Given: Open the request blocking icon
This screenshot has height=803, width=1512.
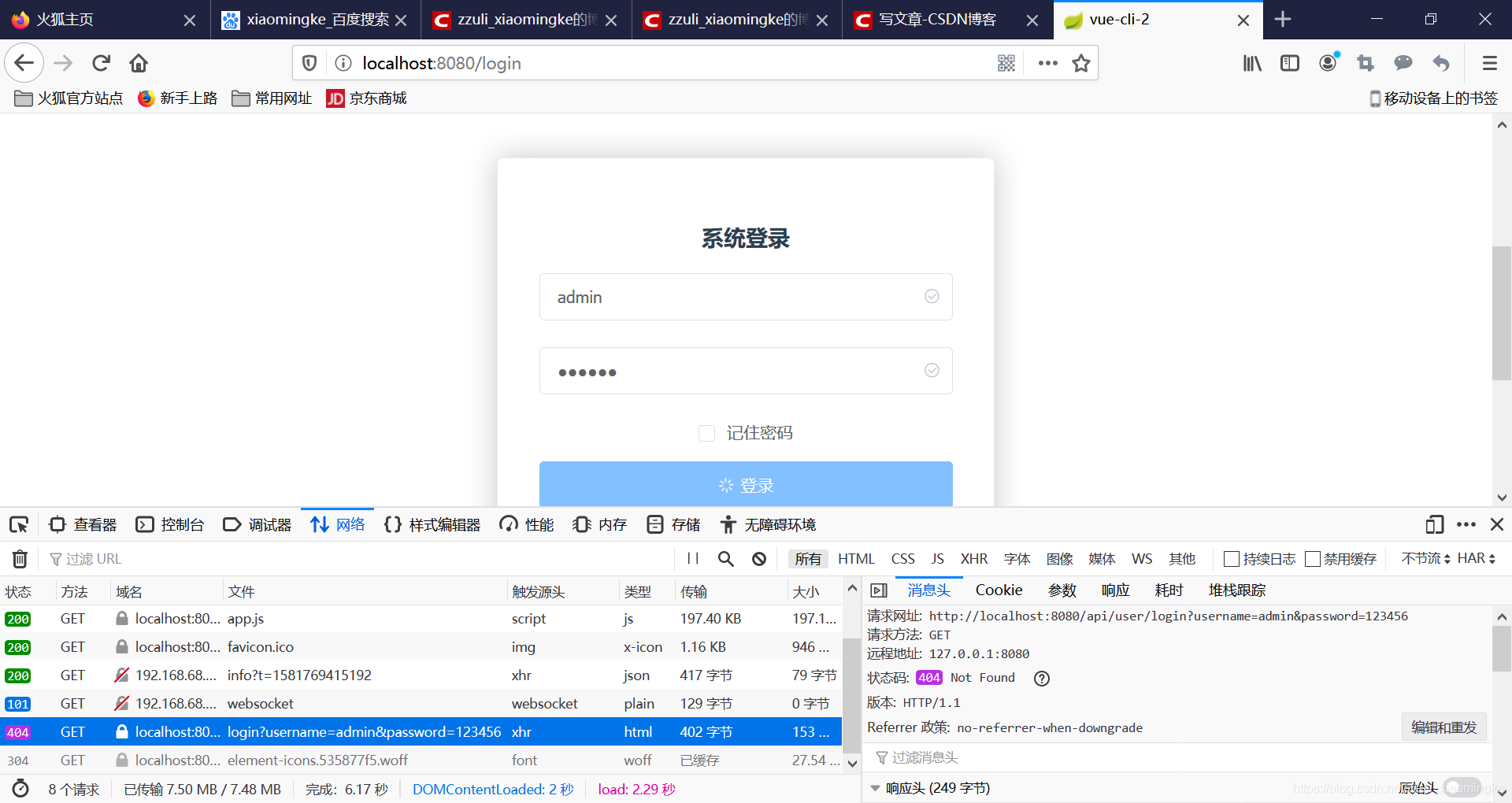Looking at the screenshot, I should point(759,558).
